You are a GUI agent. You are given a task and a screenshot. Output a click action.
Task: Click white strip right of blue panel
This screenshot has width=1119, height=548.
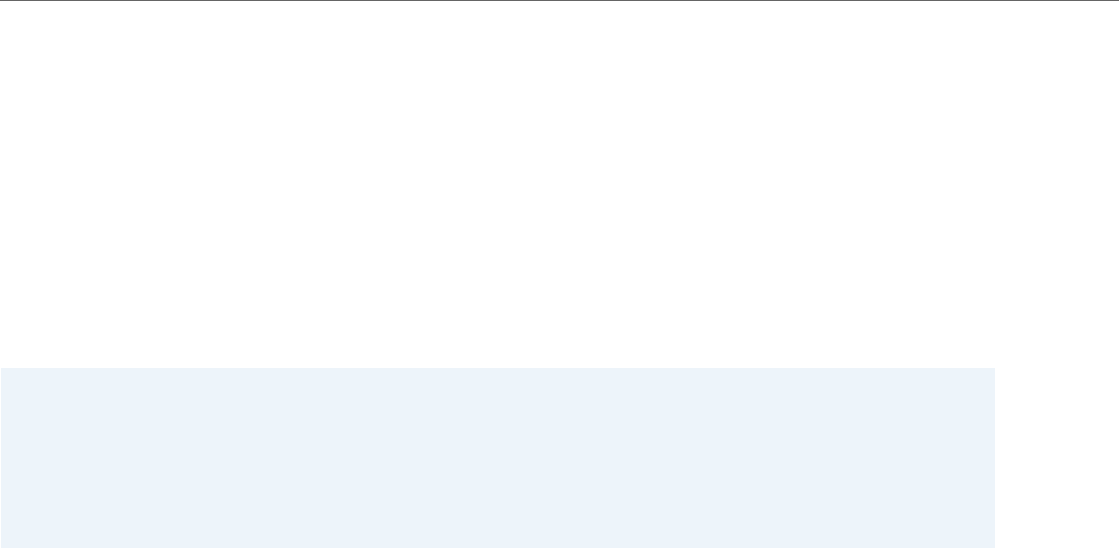pos(1057,457)
